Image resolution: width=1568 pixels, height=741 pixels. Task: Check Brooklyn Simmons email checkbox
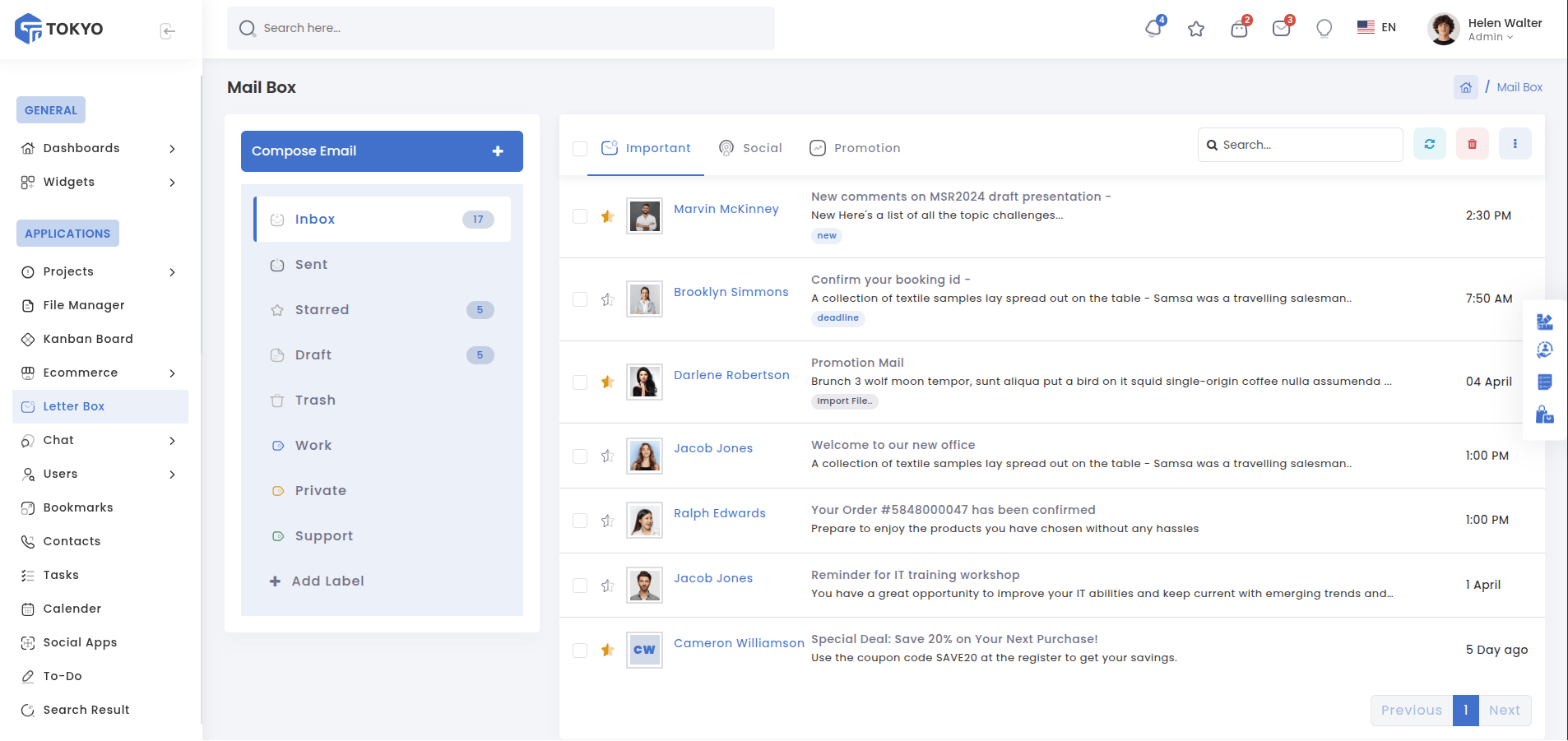(x=580, y=299)
